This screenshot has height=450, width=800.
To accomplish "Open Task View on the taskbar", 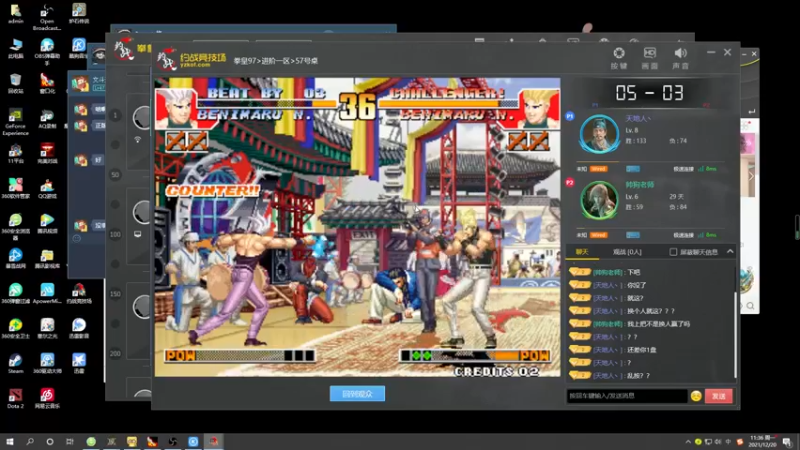I will tap(70, 441).
